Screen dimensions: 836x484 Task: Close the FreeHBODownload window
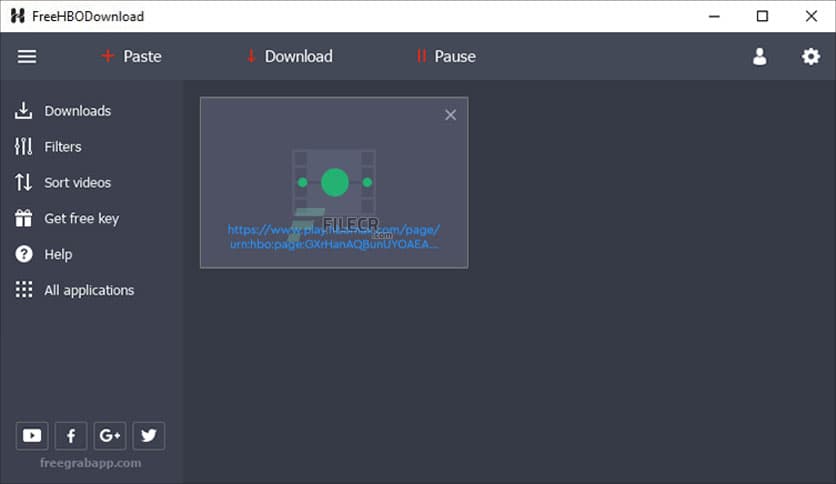click(x=811, y=16)
